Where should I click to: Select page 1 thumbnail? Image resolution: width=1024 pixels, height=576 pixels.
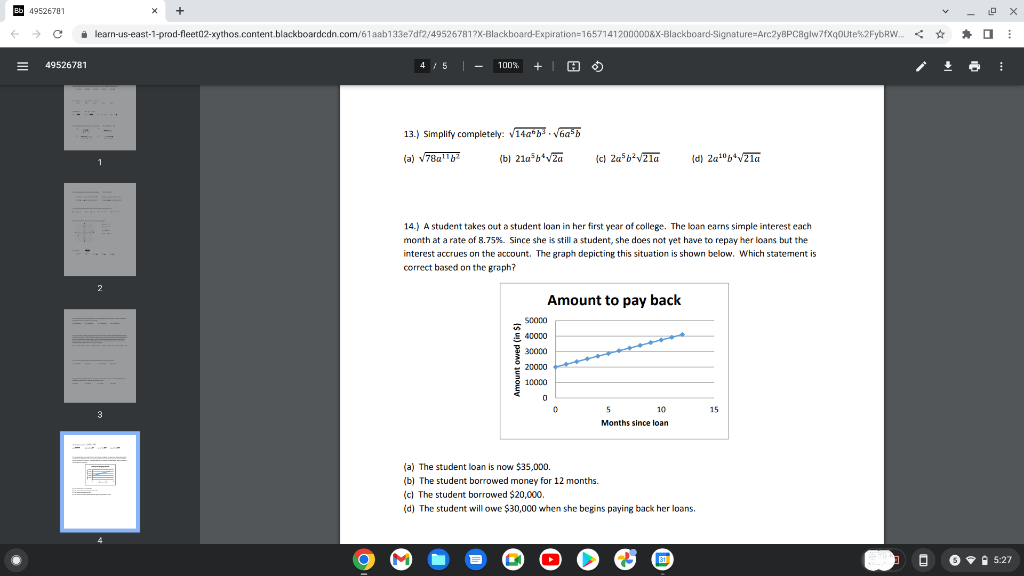pos(100,117)
